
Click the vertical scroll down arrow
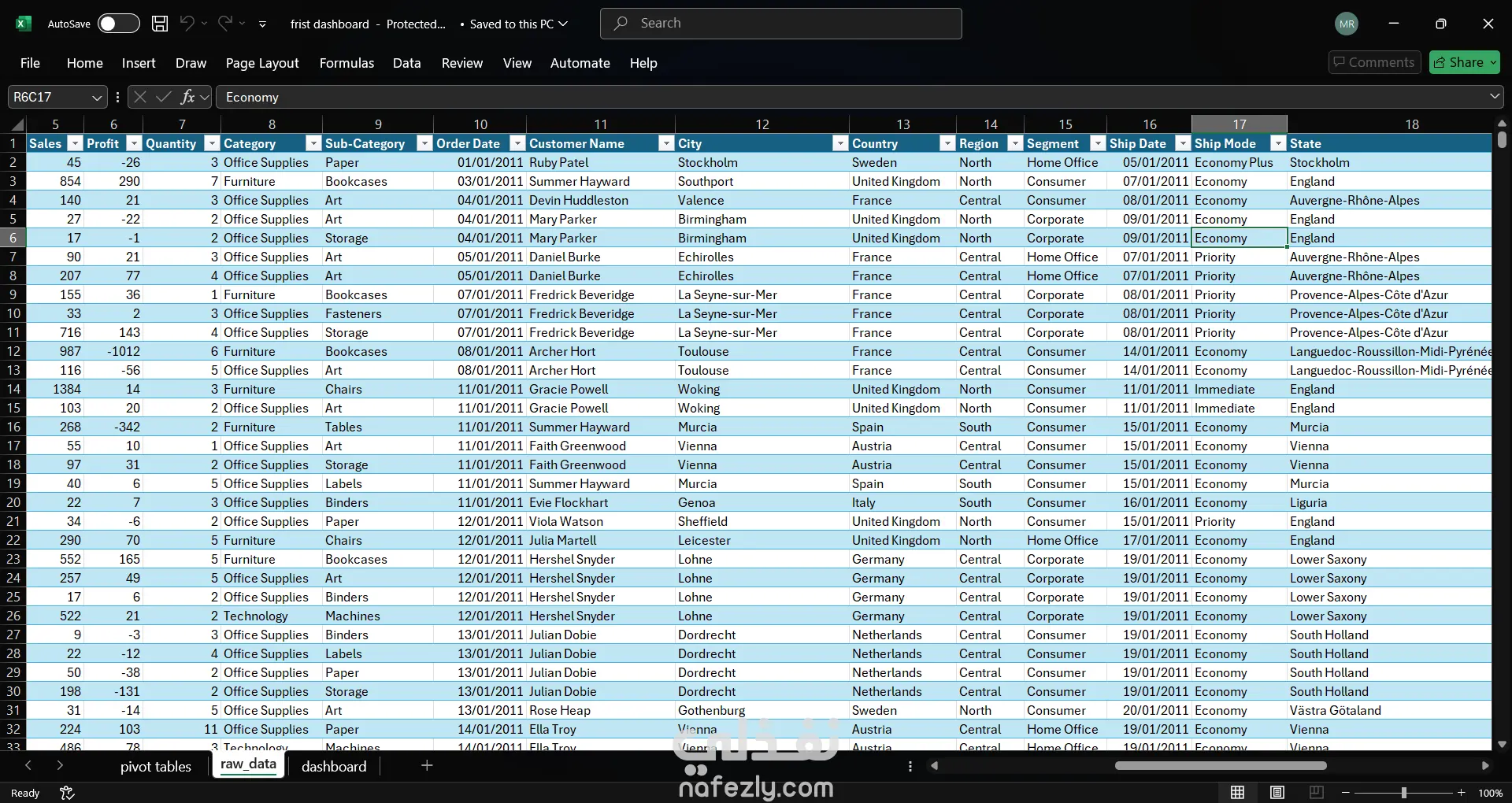point(1502,744)
